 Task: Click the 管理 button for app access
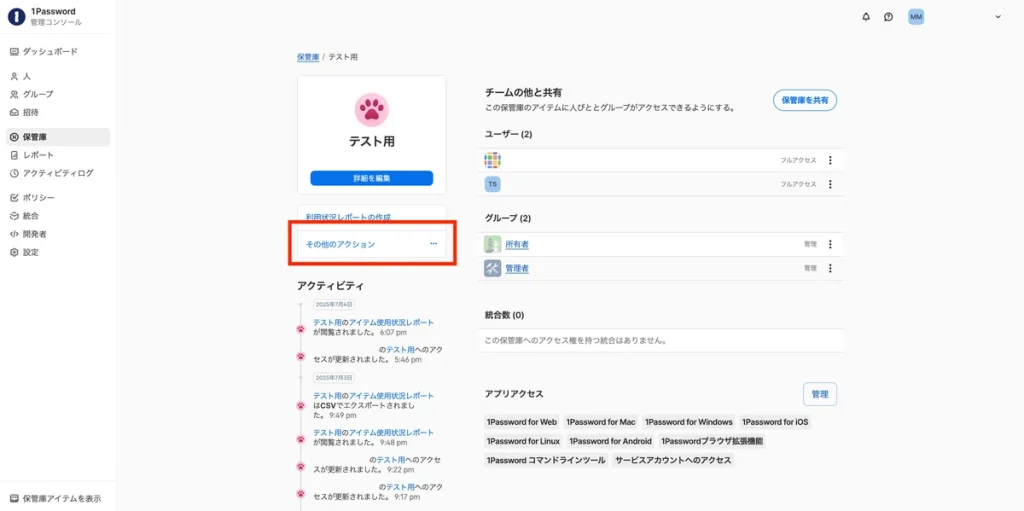coord(819,394)
